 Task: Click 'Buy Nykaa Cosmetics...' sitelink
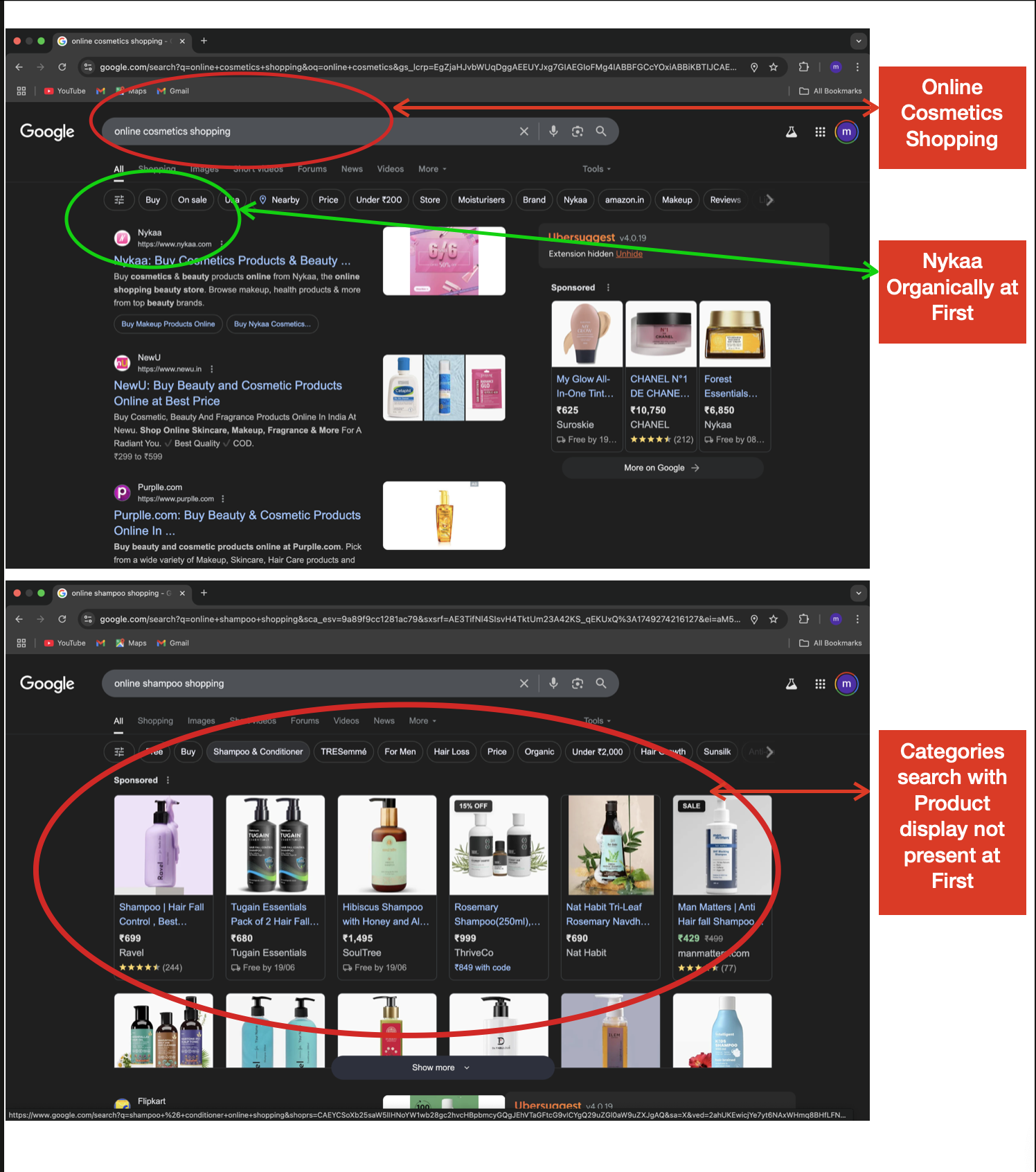pyautogui.click(x=272, y=324)
